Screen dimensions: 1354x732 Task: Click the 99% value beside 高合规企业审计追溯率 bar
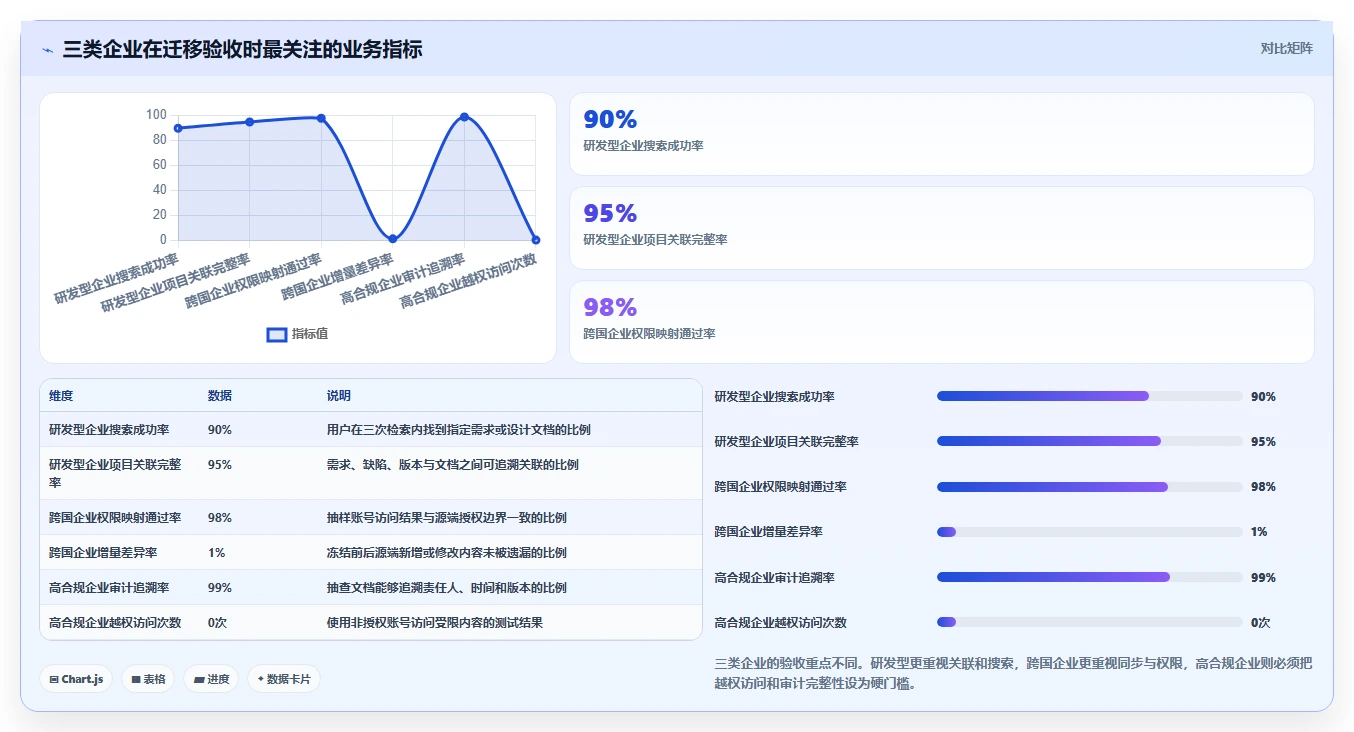tap(1263, 578)
